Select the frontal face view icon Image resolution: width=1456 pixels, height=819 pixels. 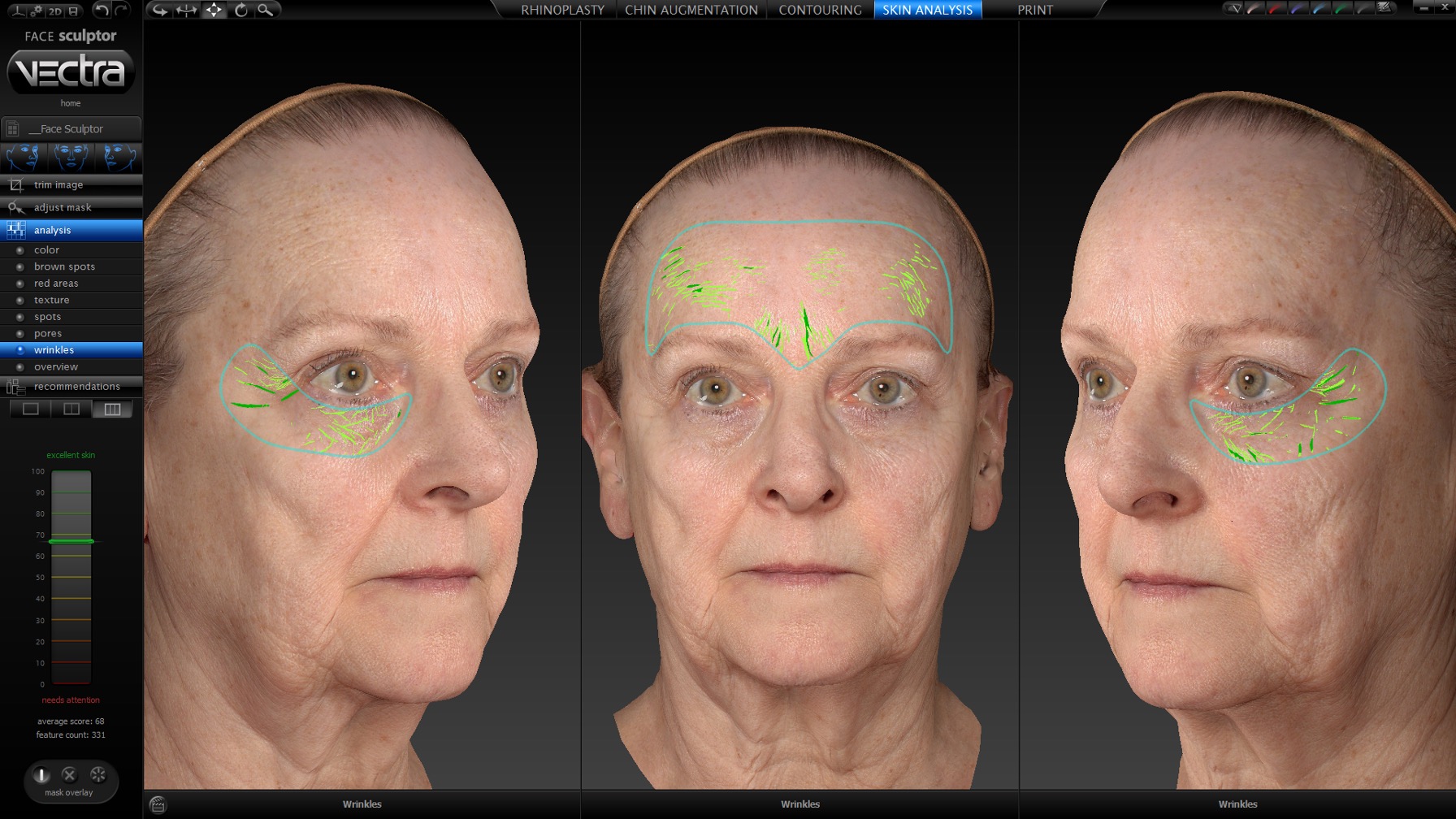(71, 157)
